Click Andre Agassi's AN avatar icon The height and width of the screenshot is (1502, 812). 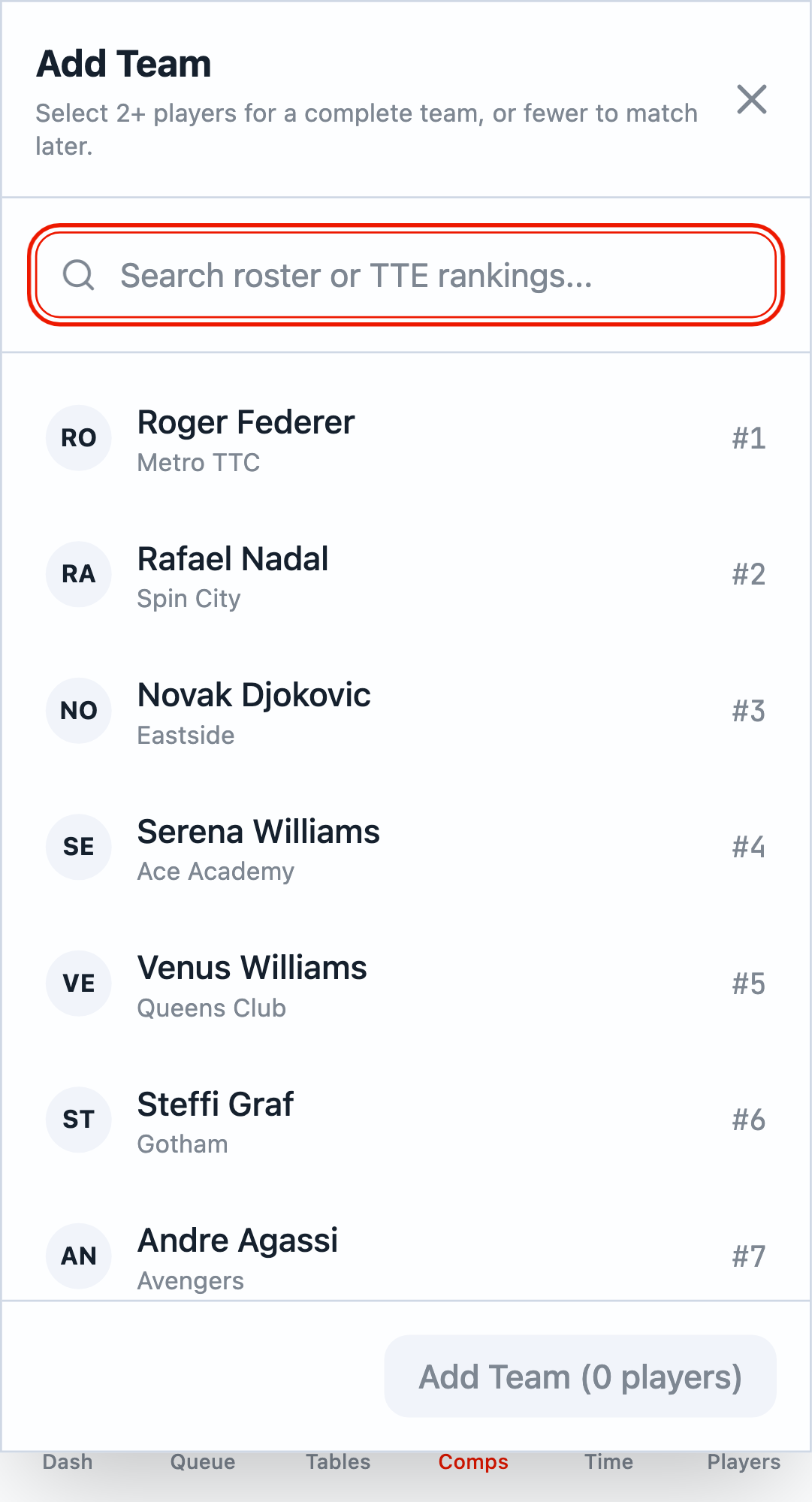[79, 1256]
